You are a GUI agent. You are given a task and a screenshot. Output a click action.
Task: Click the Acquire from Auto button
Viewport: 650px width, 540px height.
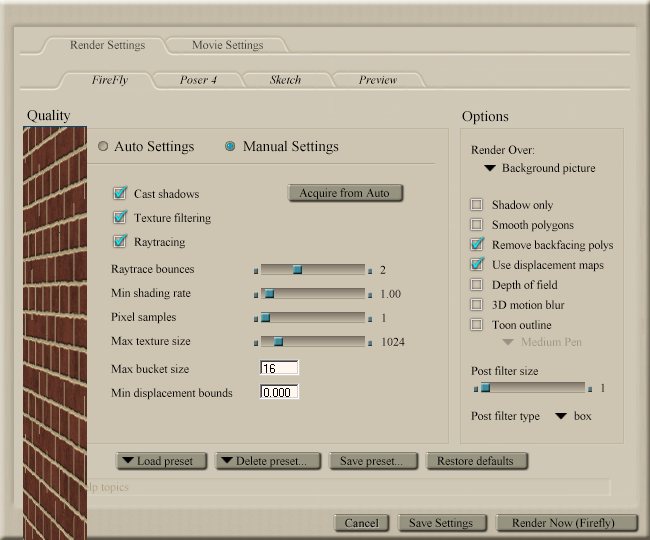click(345, 193)
